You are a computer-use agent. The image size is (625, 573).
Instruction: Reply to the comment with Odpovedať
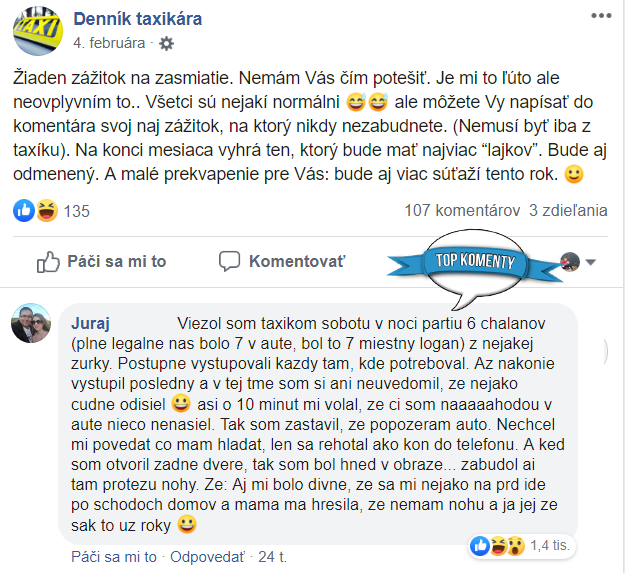pos(207,557)
